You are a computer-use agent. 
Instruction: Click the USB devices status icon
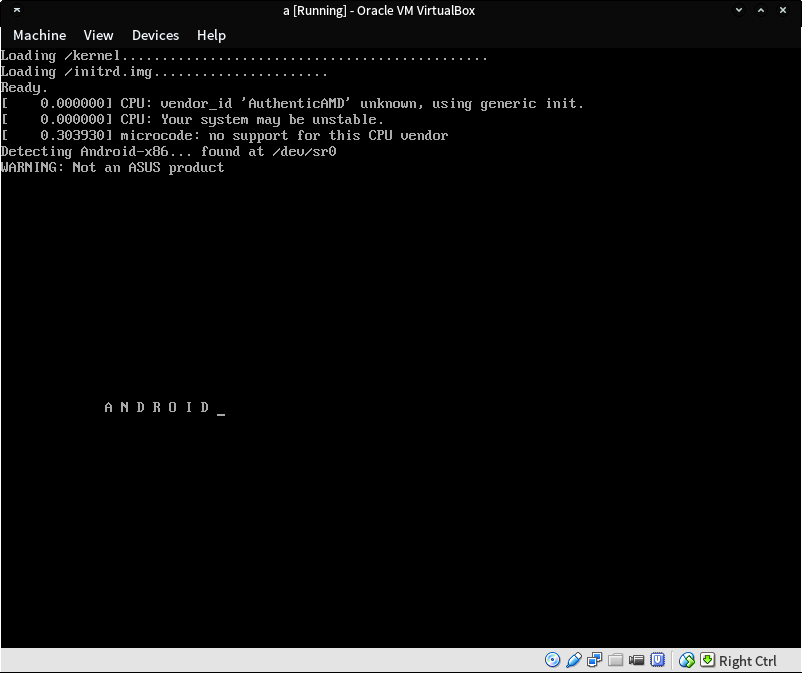click(574, 660)
